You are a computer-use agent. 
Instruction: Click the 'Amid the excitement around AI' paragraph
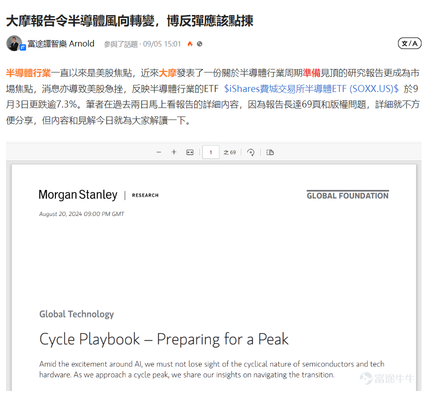[x=212, y=369]
